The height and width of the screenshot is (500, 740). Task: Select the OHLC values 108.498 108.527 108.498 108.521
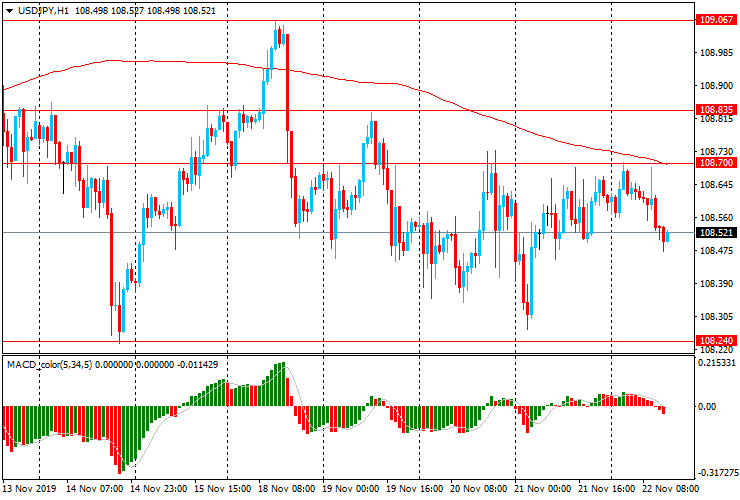point(145,11)
